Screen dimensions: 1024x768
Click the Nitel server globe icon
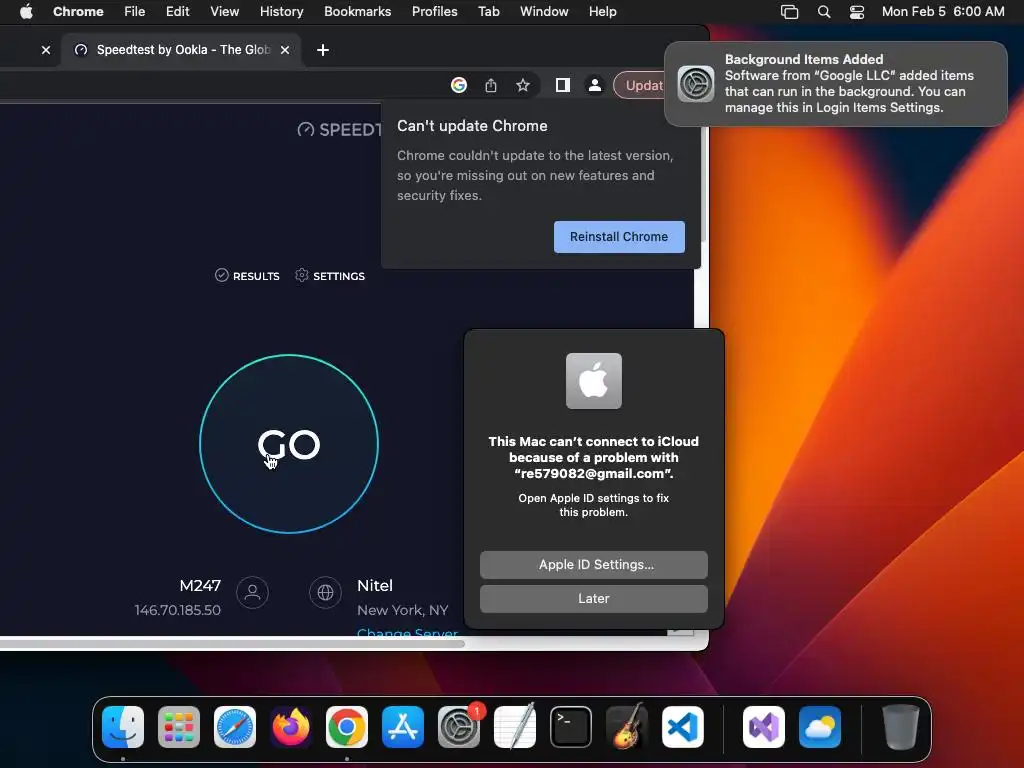coord(325,592)
